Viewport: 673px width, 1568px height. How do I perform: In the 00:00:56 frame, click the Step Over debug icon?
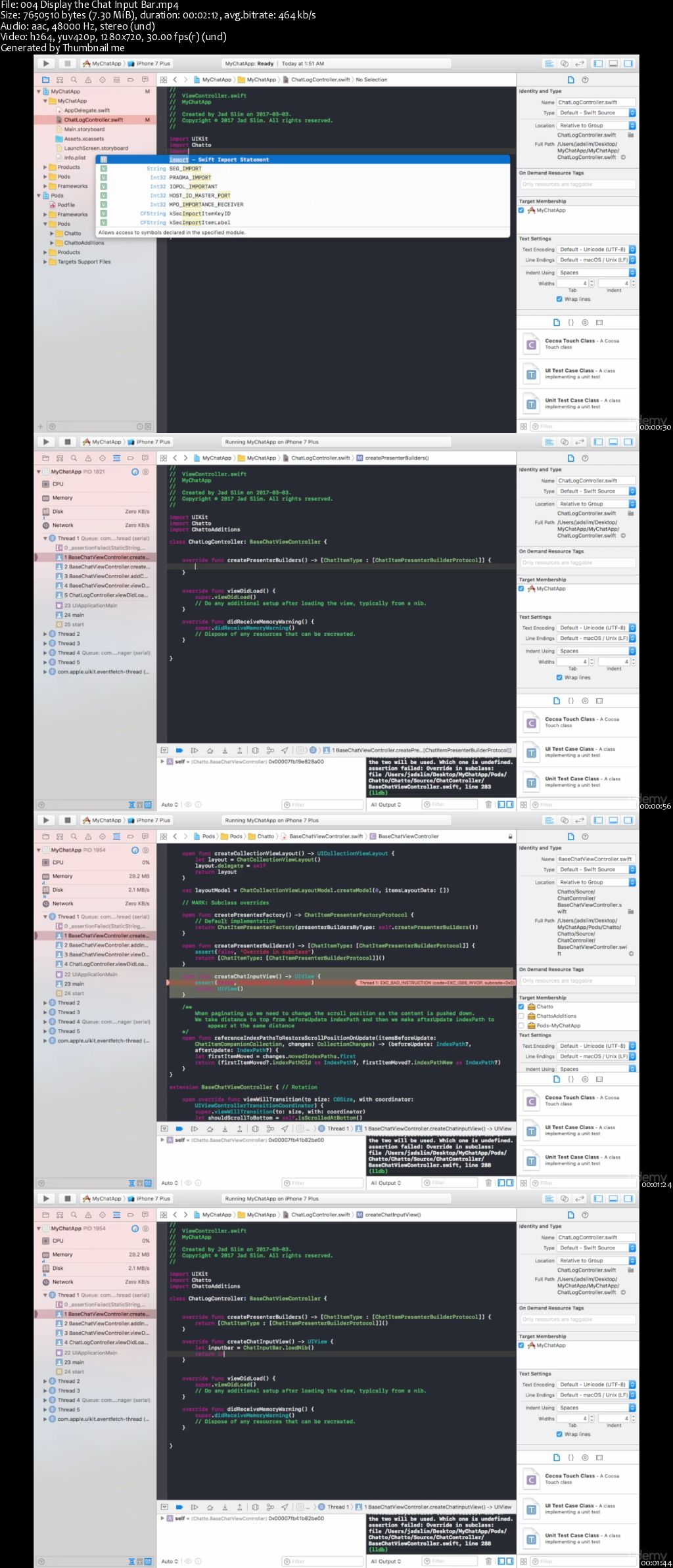(x=210, y=750)
